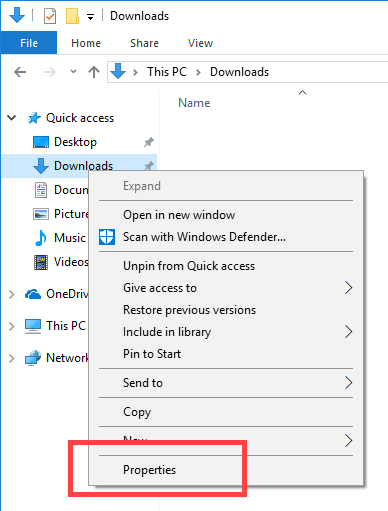This screenshot has width=388, height=511.
Task: Sort by the Name column header
Action: click(194, 103)
